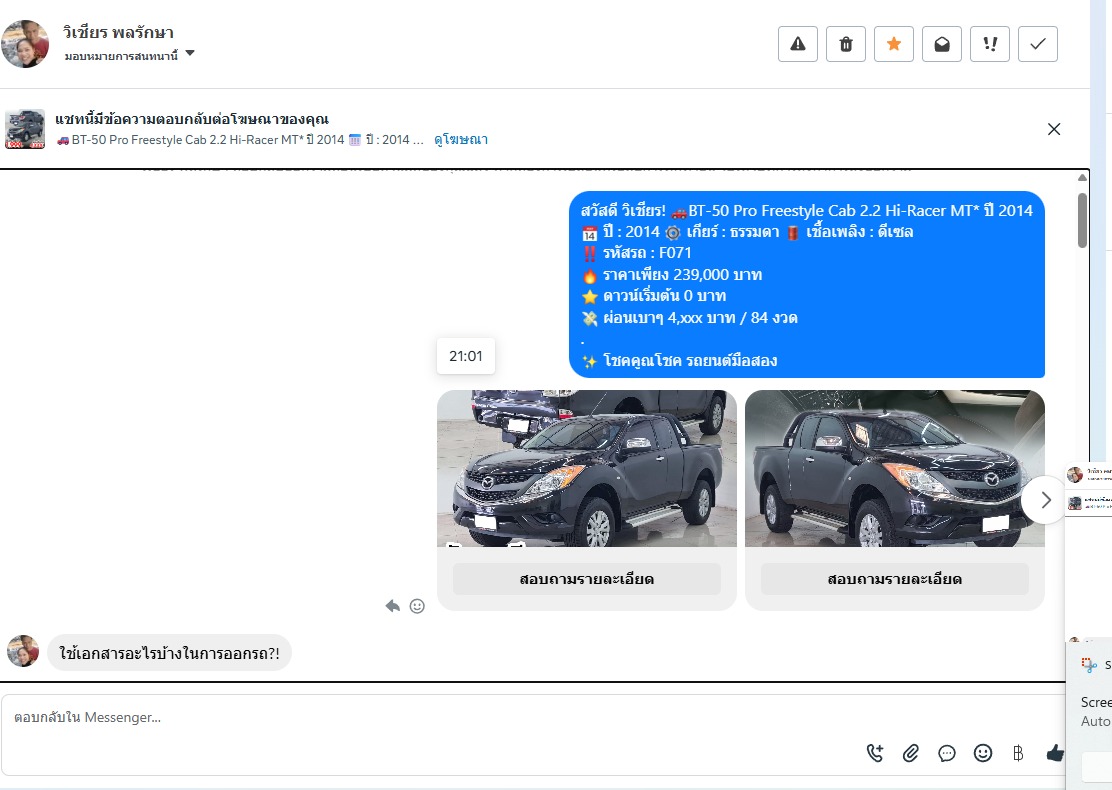Screen dimensions: 1112x790
Task: Show next carousel card with right chevron
Action: [1045, 500]
